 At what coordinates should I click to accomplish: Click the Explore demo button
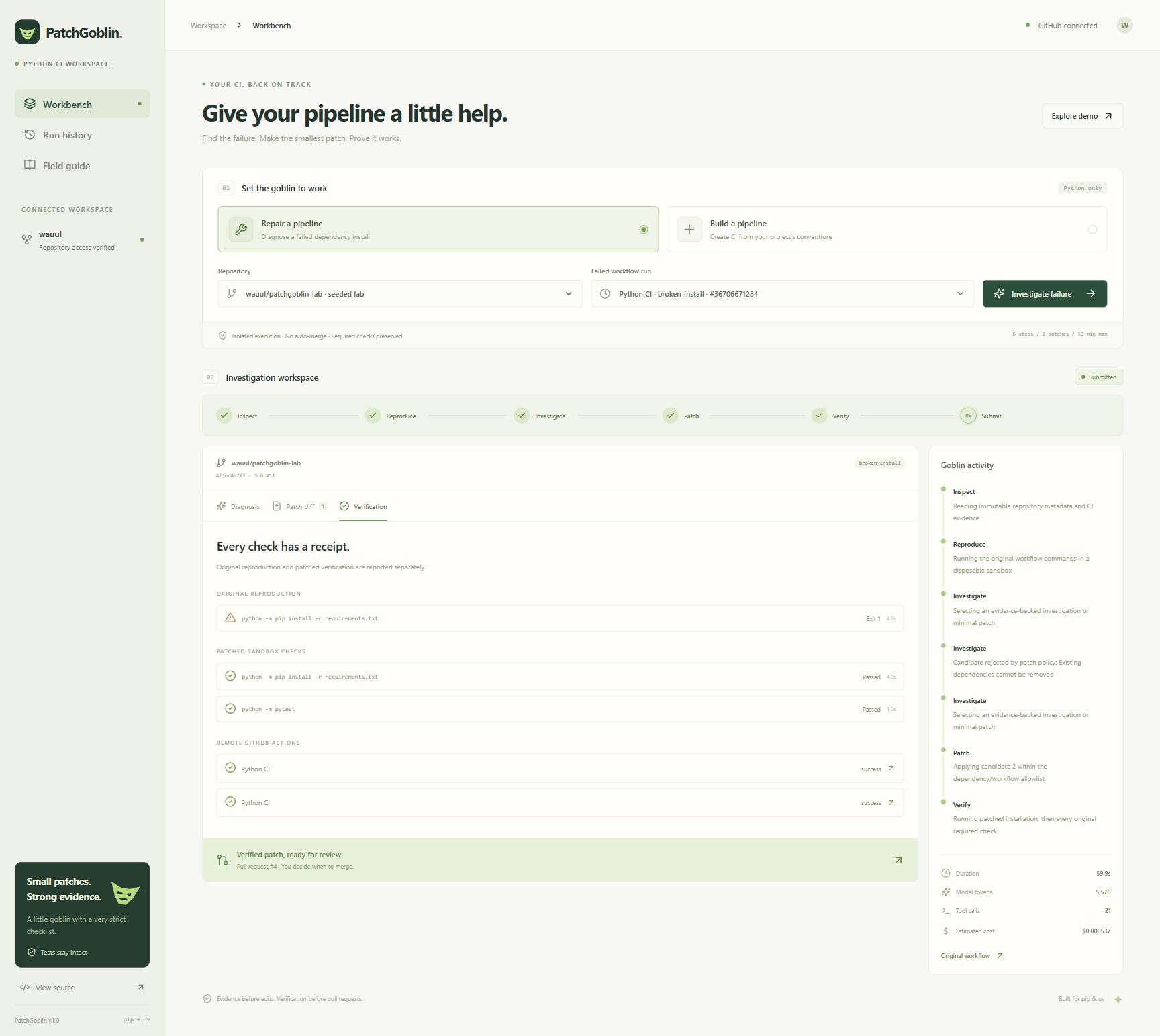1082,116
